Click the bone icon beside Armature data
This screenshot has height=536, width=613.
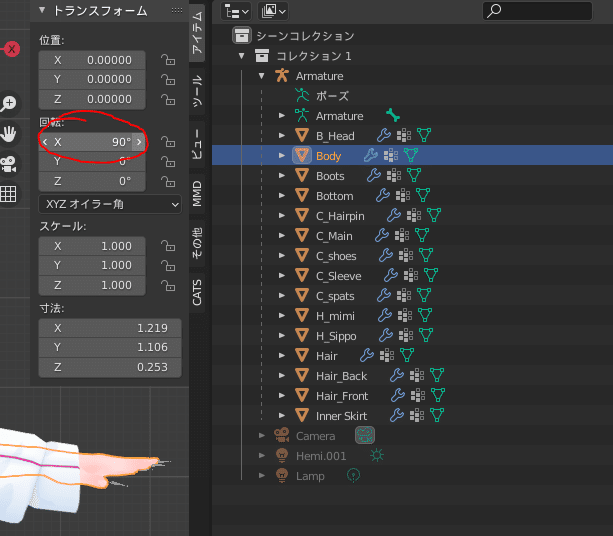pos(393,115)
